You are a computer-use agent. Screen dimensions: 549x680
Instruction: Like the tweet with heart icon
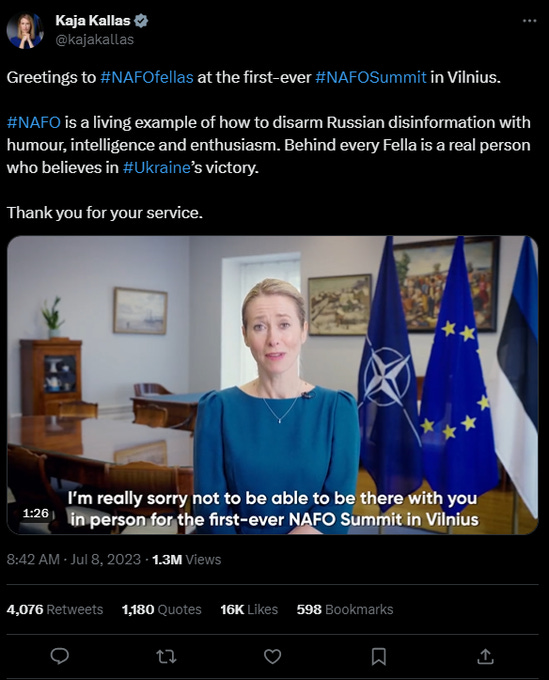[x=273, y=657]
